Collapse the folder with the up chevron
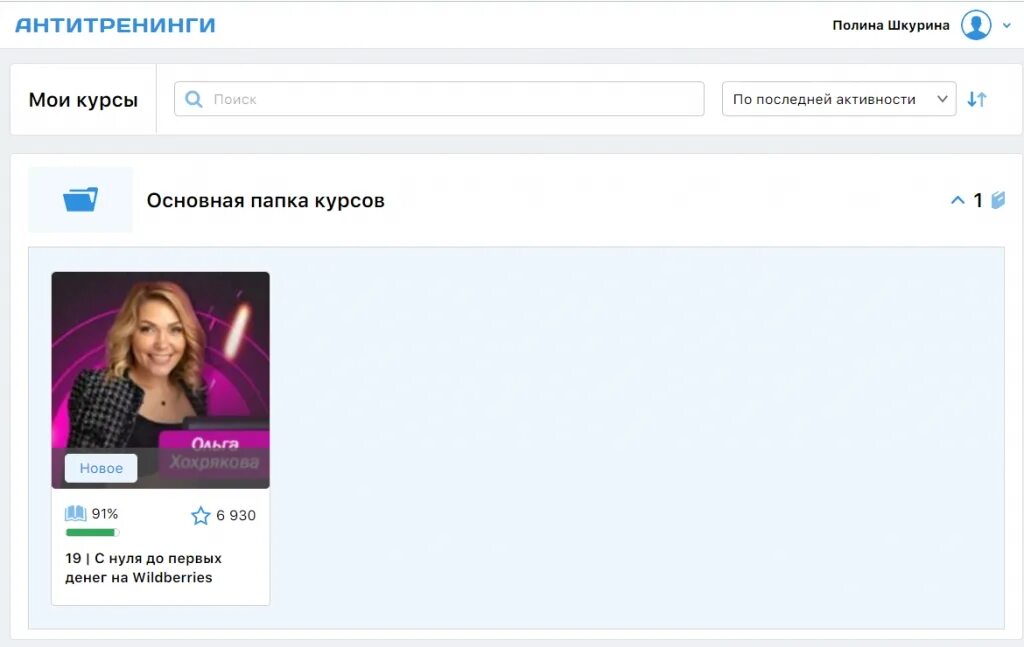This screenshot has height=647, width=1024. (x=957, y=200)
